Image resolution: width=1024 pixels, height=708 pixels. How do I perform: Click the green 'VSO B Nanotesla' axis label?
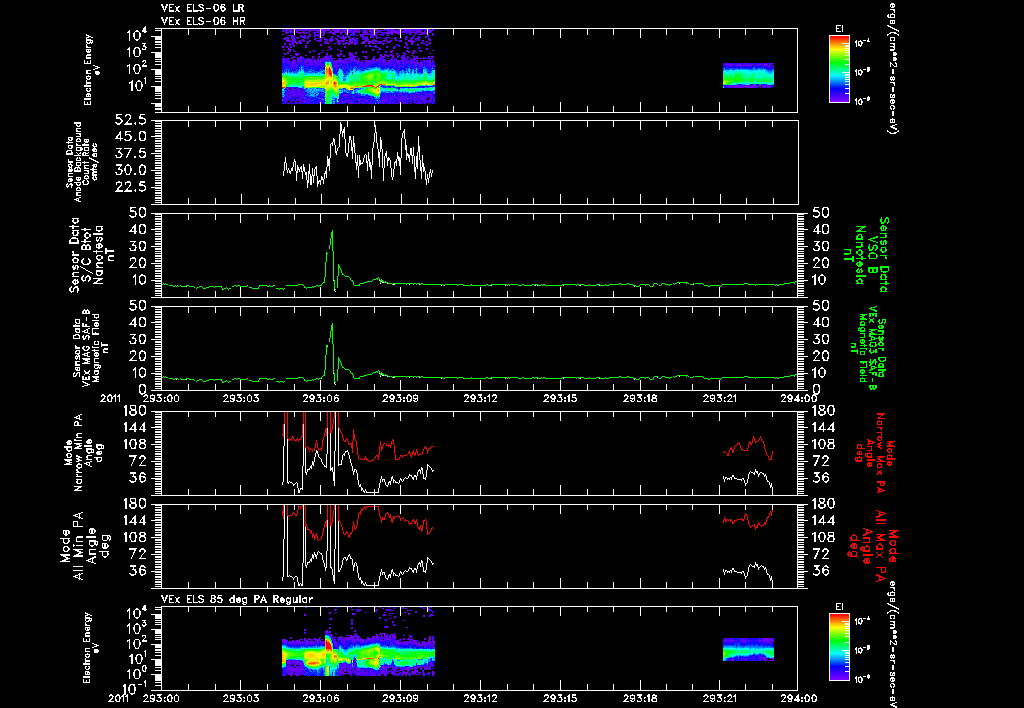click(x=867, y=255)
